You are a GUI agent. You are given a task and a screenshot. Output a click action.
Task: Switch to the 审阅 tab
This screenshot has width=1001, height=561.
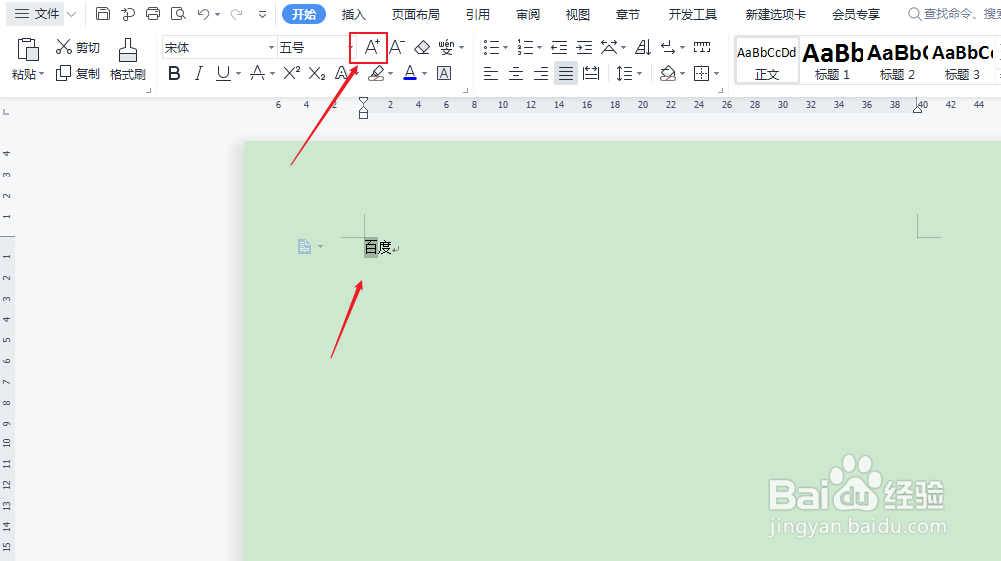click(x=528, y=14)
